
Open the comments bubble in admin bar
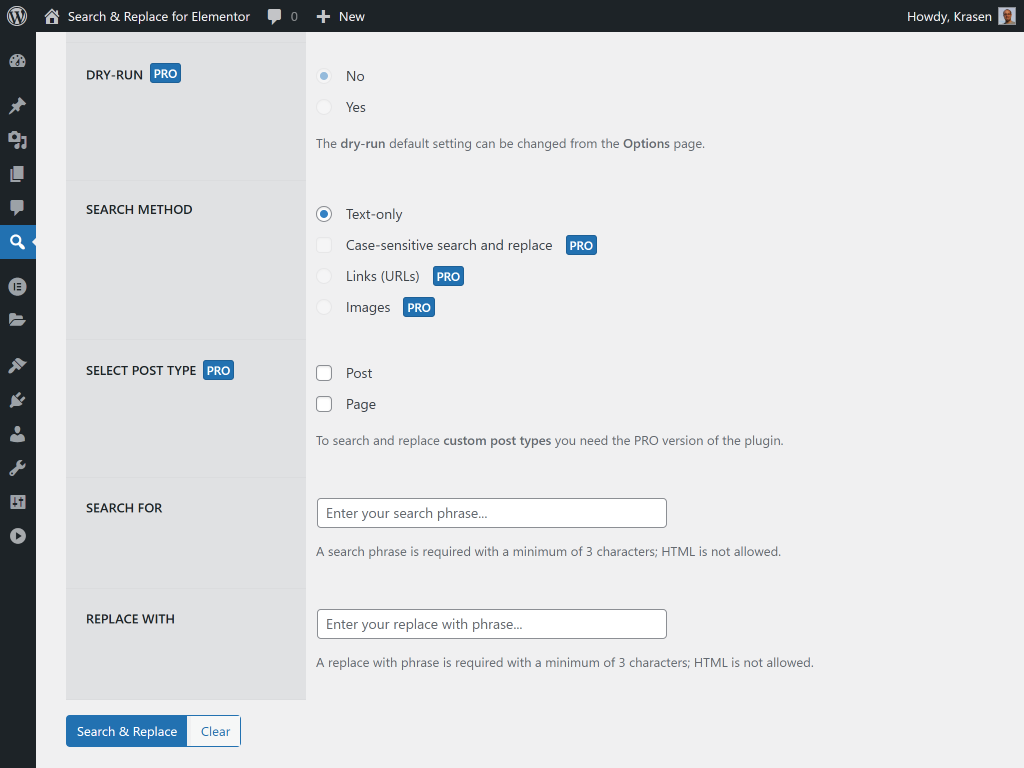tap(274, 16)
